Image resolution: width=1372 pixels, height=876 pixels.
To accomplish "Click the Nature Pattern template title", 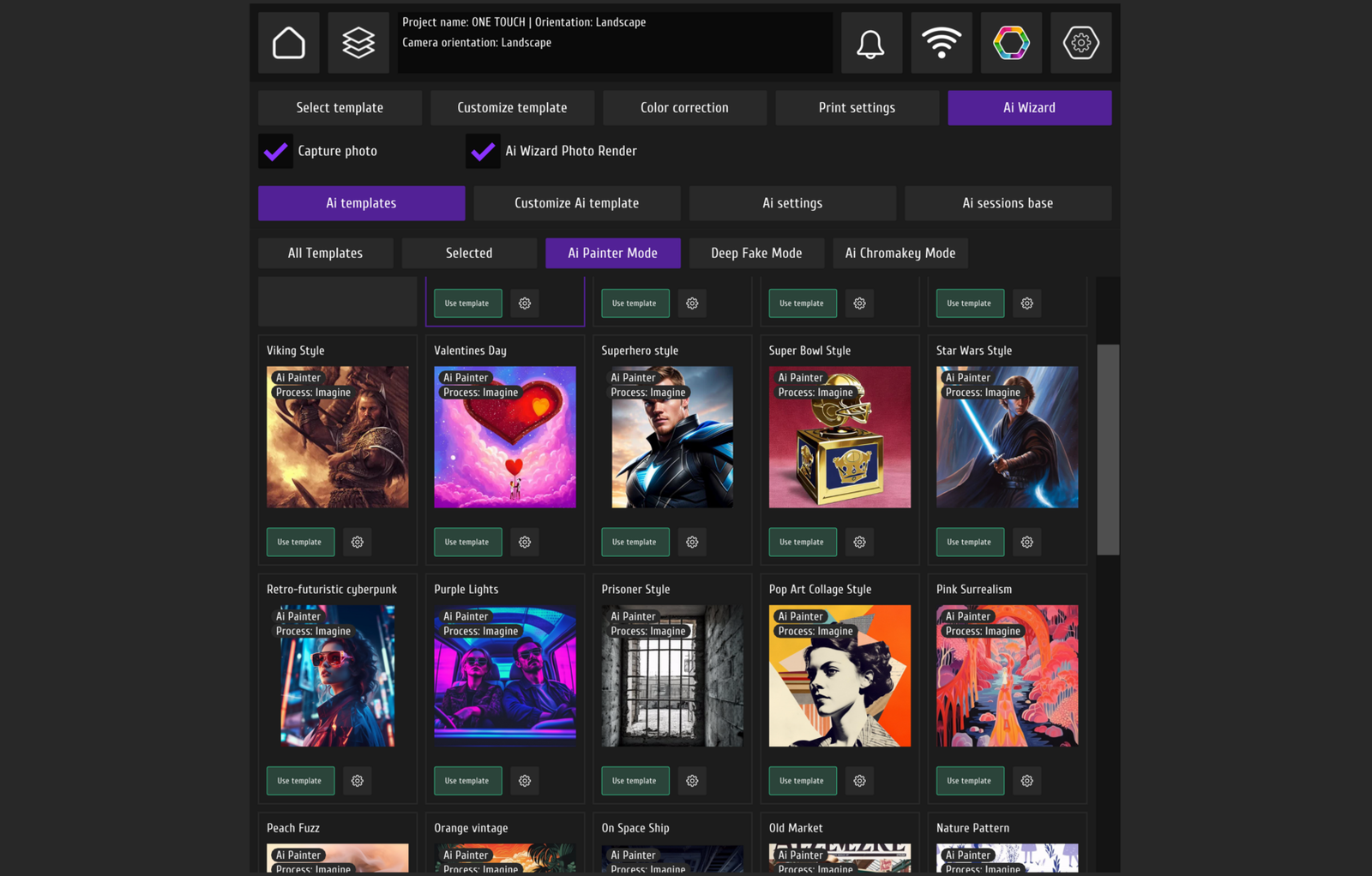I will coord(972,828).
